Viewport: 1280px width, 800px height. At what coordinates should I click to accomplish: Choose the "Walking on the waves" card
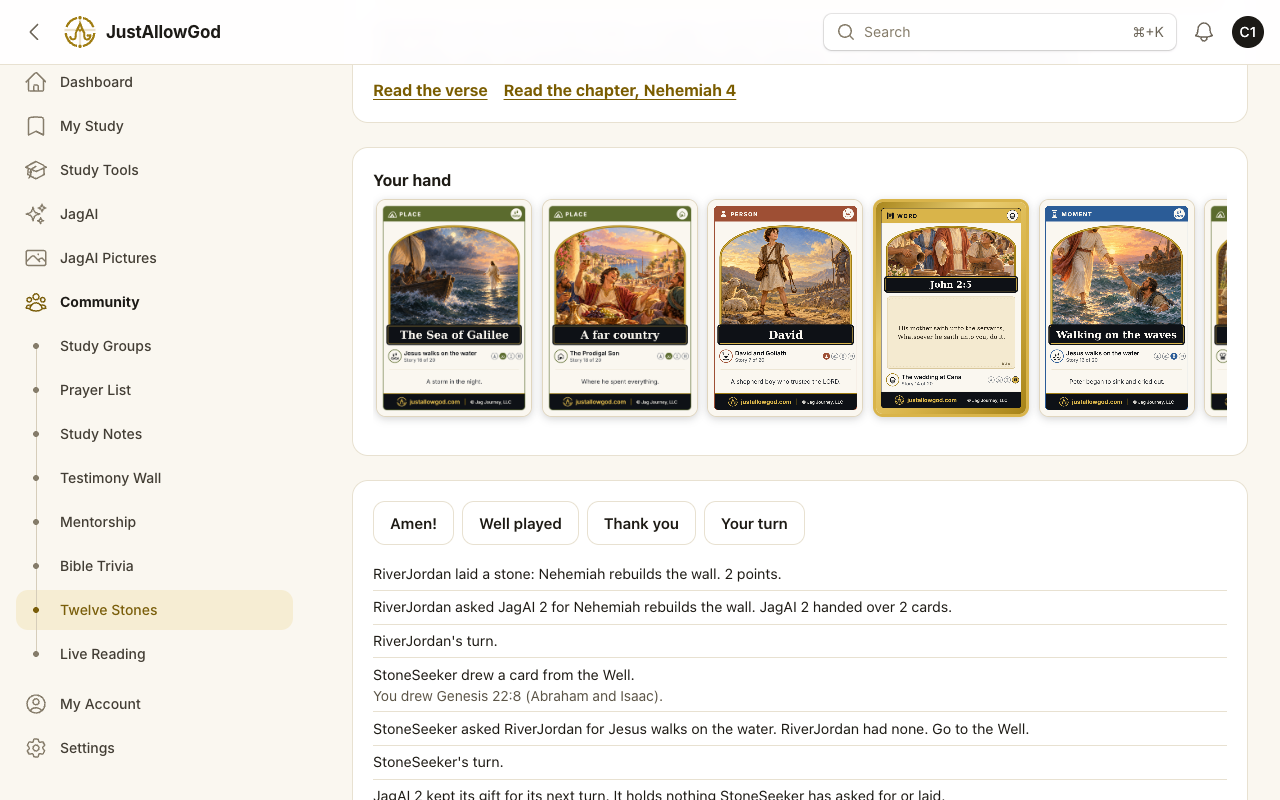tap(1117, 308)
